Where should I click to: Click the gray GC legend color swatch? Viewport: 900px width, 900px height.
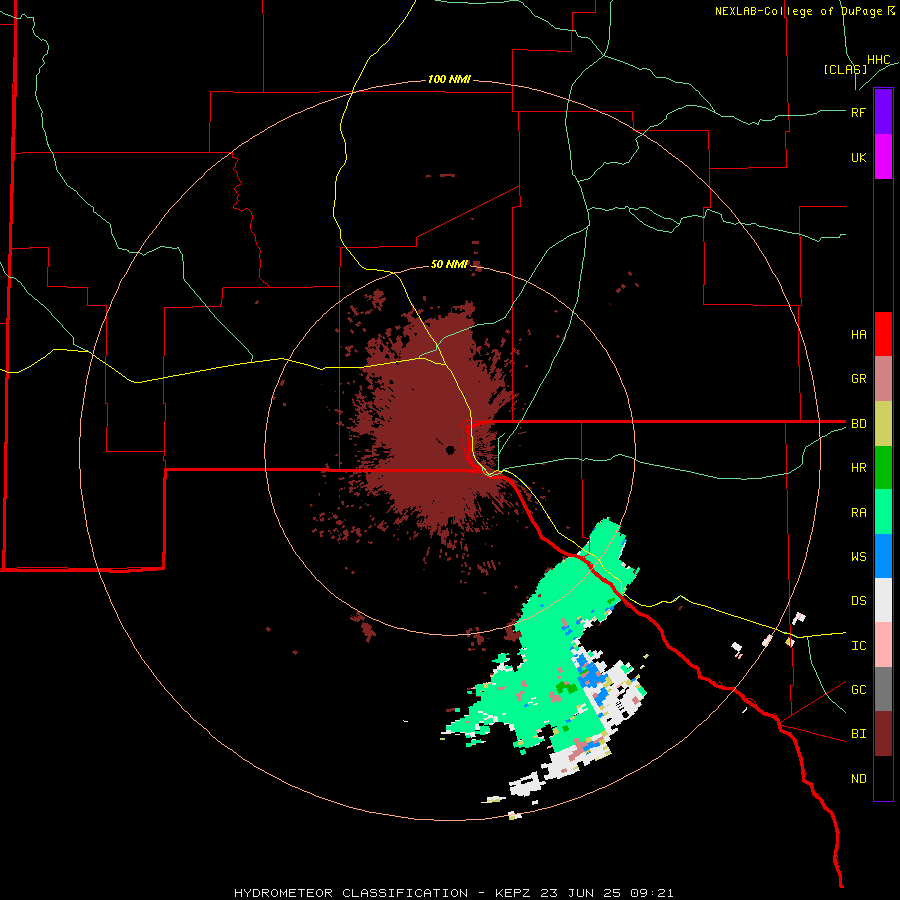pyautogui.click(x=883, y=689)
